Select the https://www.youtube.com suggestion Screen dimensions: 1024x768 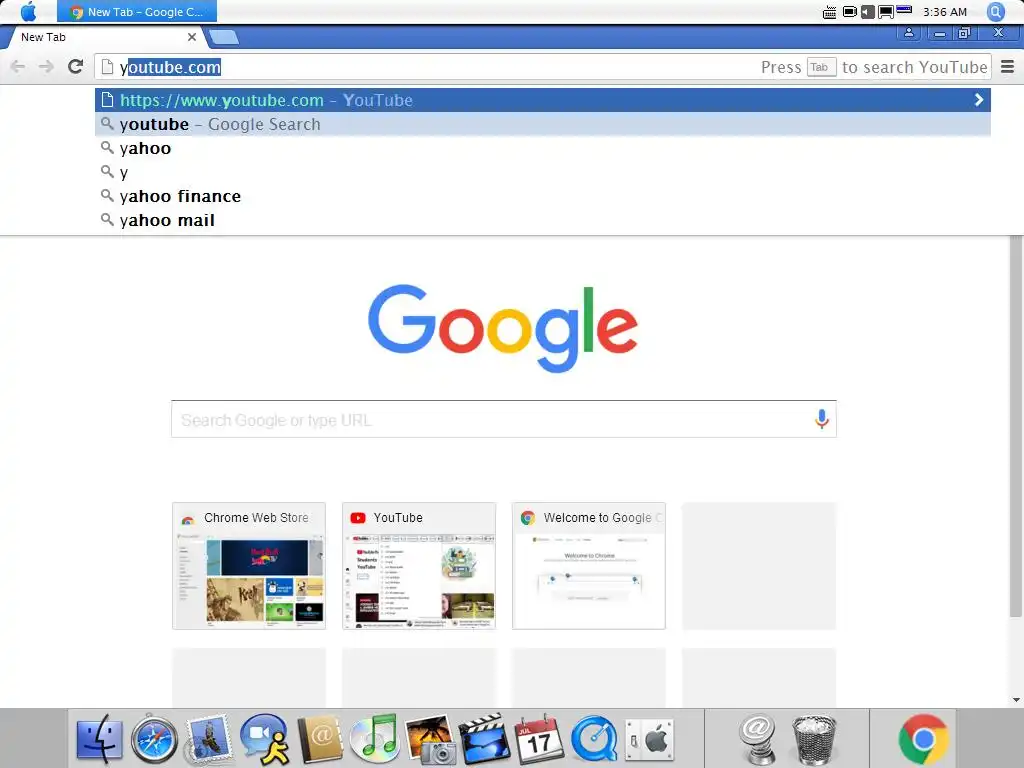[543, 100]
